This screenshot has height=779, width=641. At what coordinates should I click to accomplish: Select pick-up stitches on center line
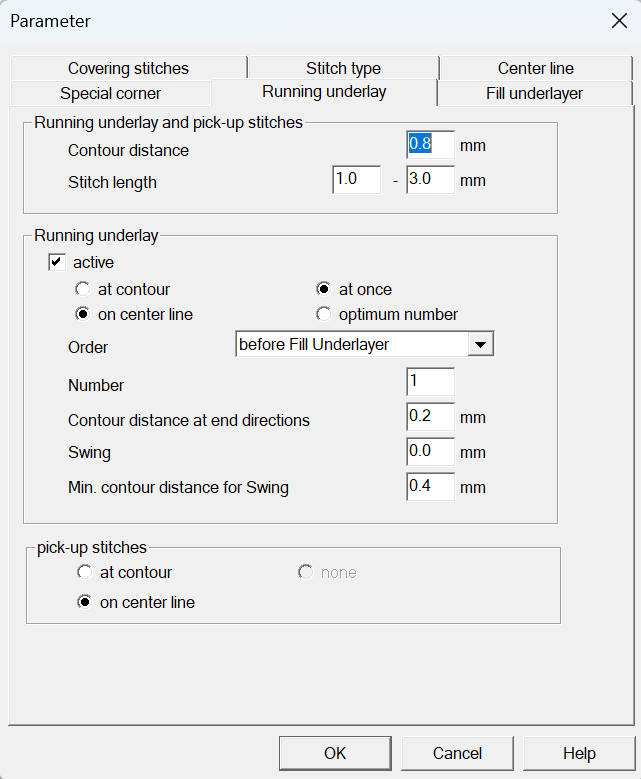coord(84,602)
